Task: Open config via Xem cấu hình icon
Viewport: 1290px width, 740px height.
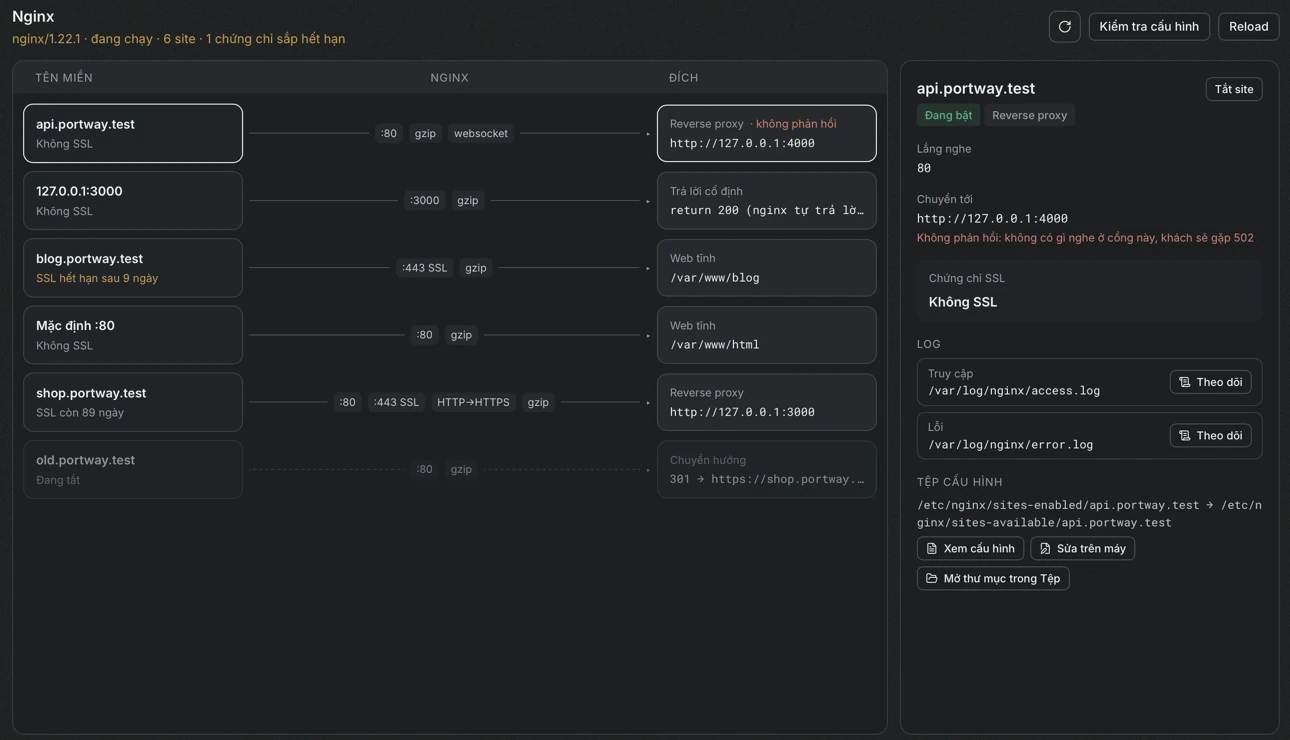Action: pos(932,549)
